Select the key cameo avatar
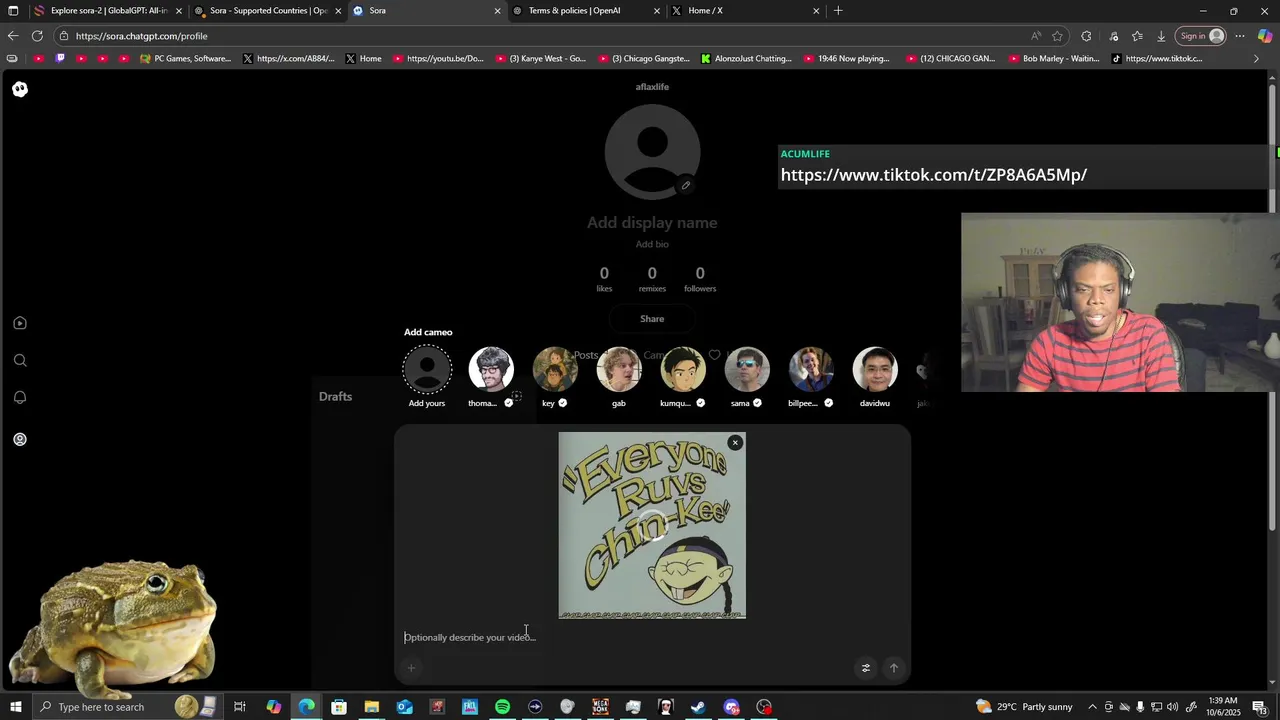The width and height of the screenshot is (1280, 720). [x=555, y=370]
